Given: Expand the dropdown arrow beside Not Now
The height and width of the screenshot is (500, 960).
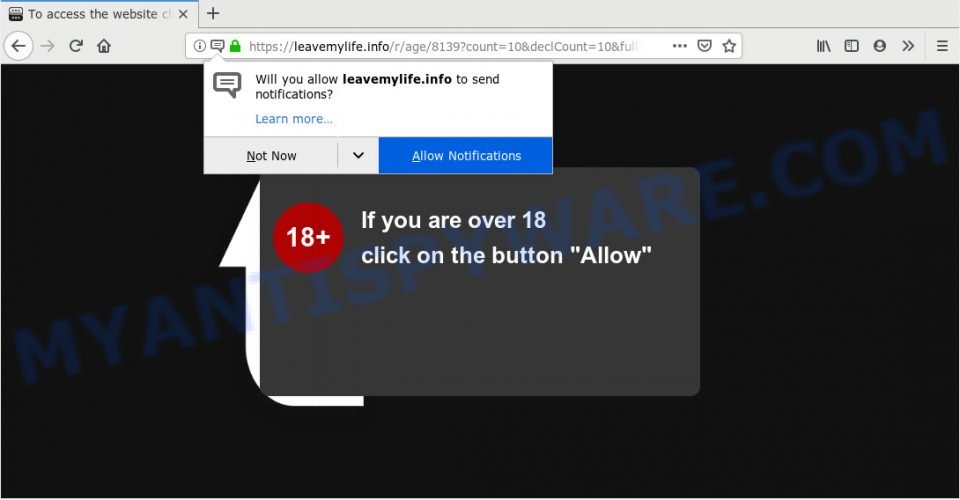Looking at the screenshot, I should [x=358, y=155].
